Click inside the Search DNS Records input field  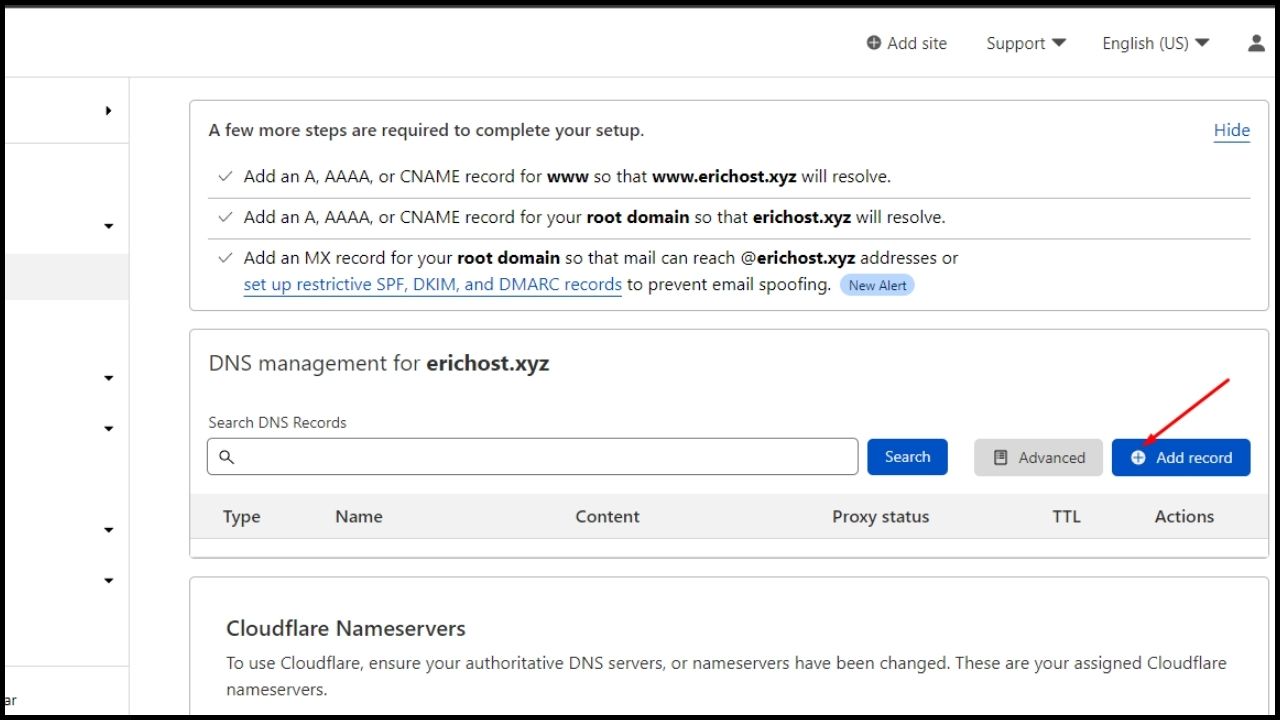click(x=530, y=456)
